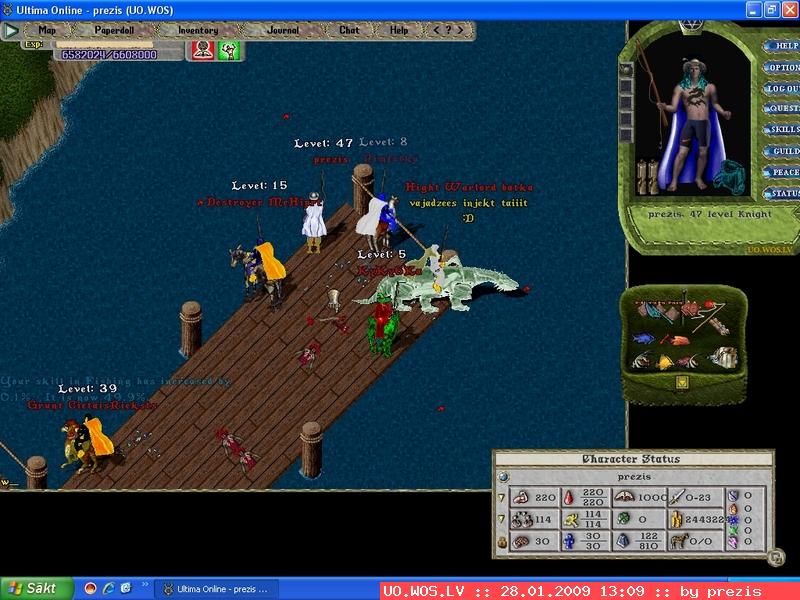
Task: Click the green luck clover icon
Action: click(622, 519)
